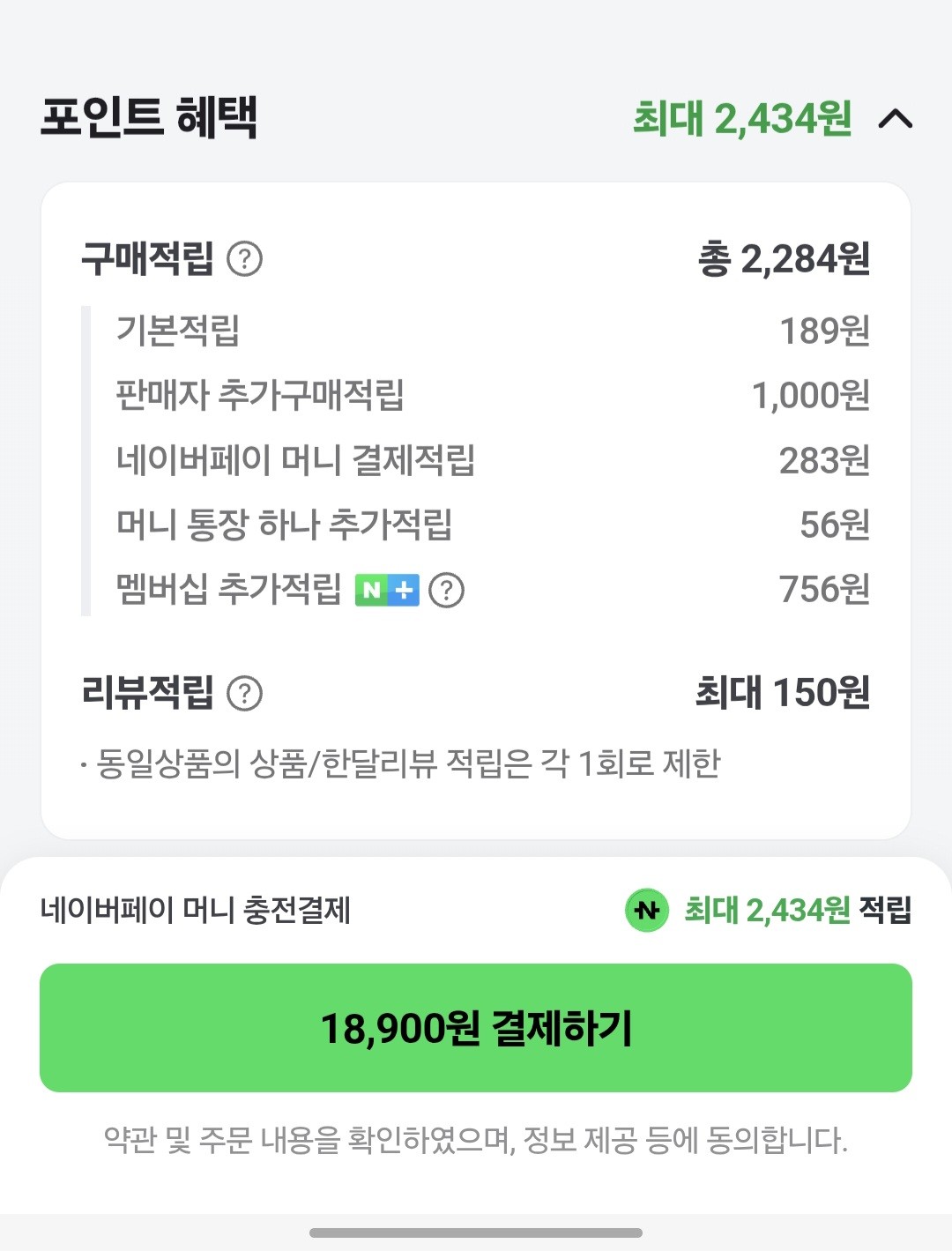Tap the N+ membership badge
This screenshot has height=1251, width=952.
(x=387, y=590)
